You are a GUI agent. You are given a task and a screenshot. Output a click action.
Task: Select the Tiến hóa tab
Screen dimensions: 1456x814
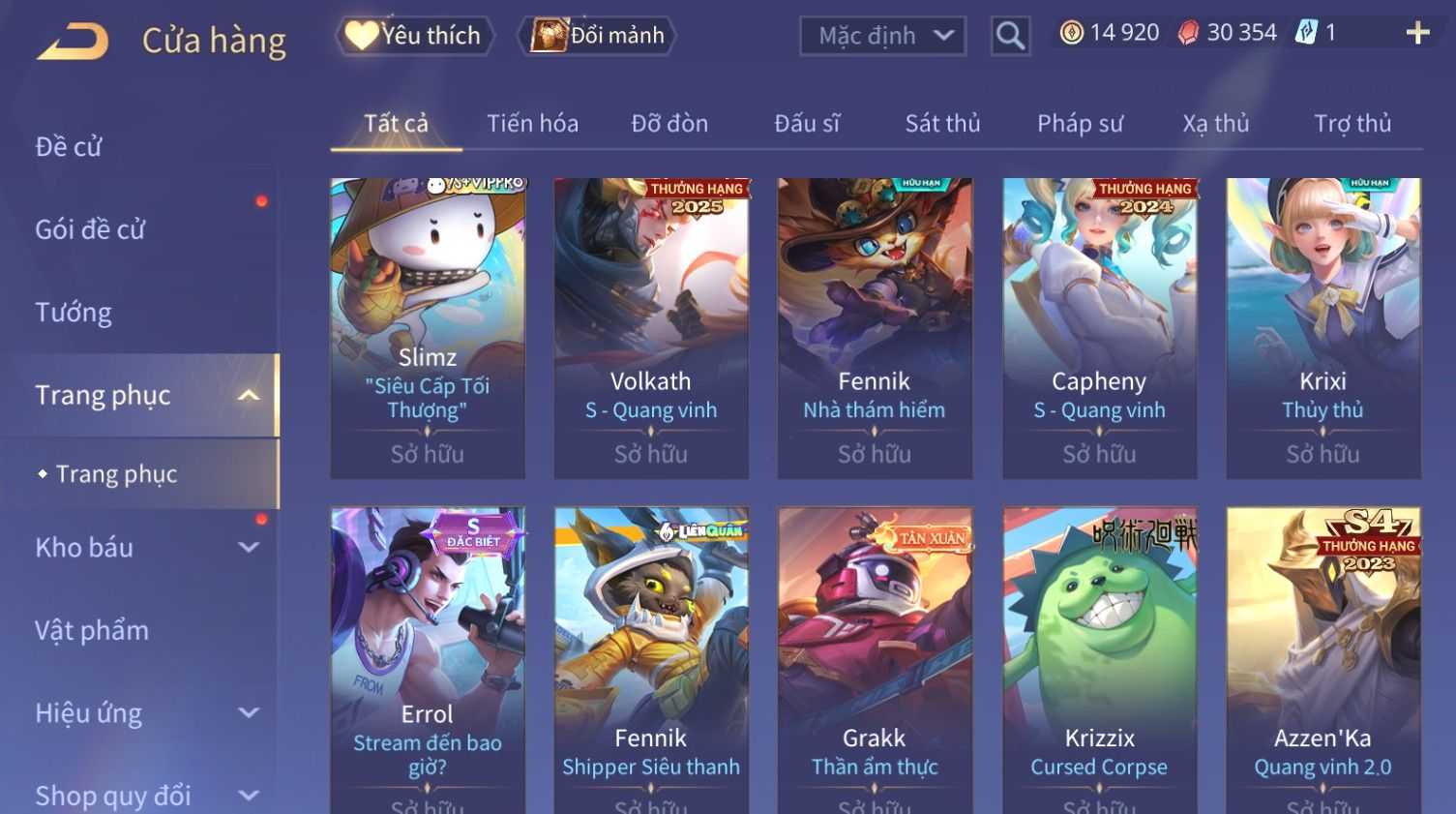click(x=532, y=123)
